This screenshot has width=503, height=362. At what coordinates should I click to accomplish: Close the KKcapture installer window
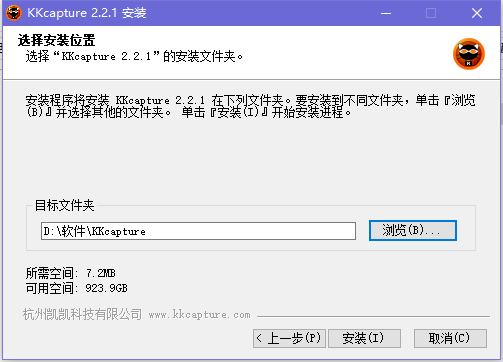[477, 13]
